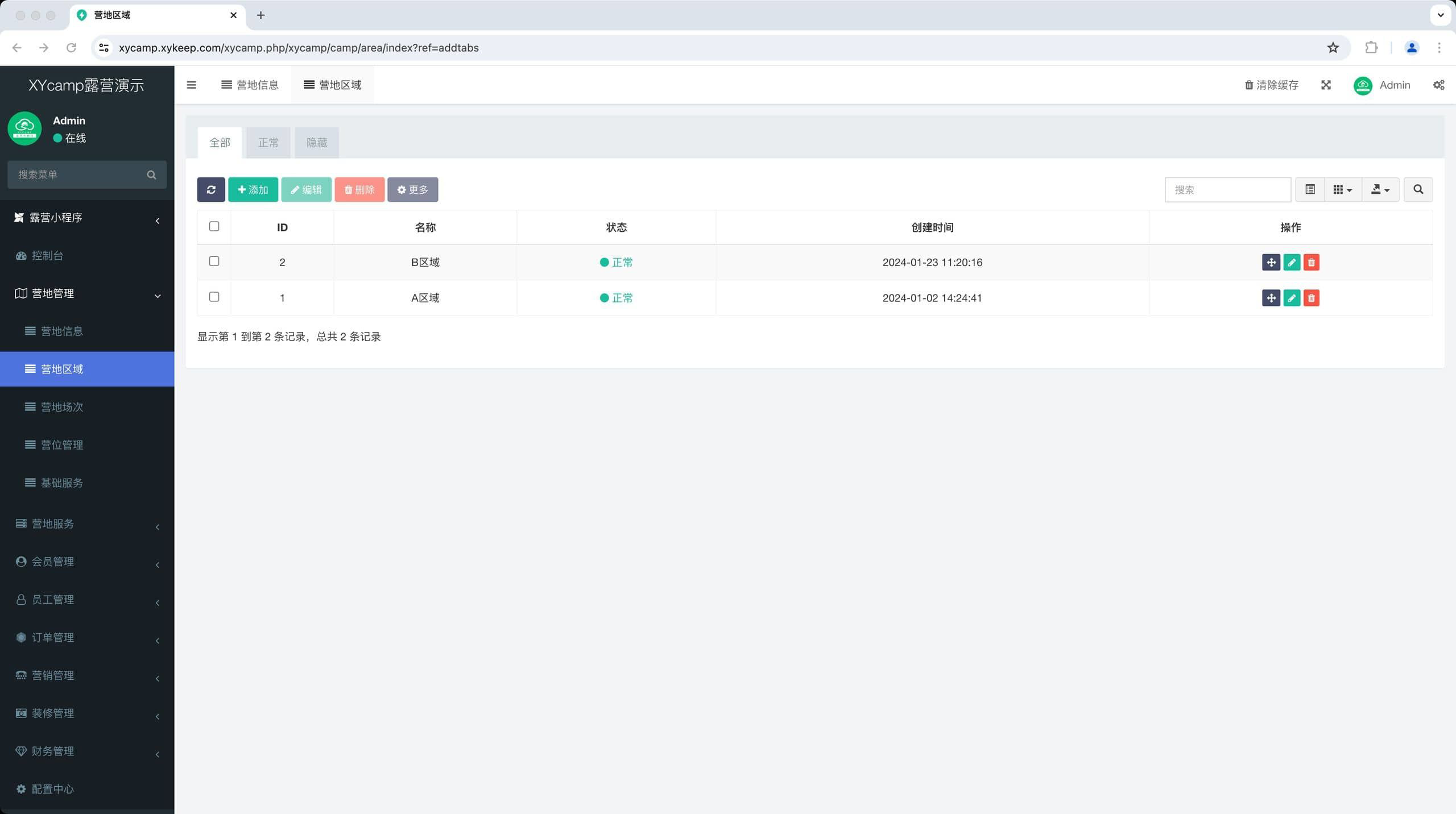Expand the 装修管理 sidebar menu
The width and height of the screenshot is (1456, 814).
[x=87, y=713]
